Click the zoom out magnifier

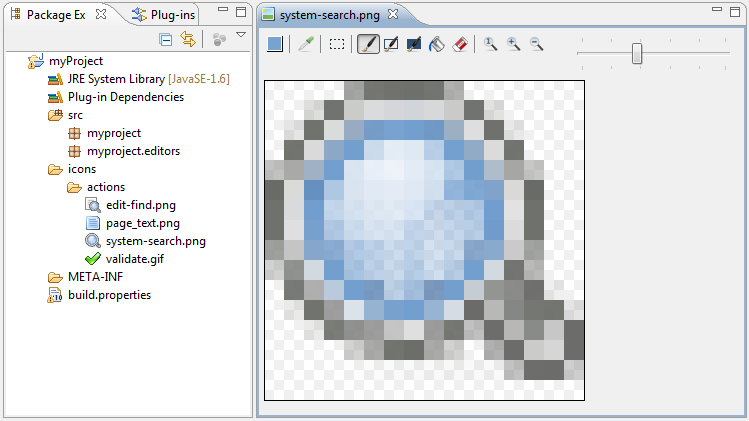[x=536, y=44]
